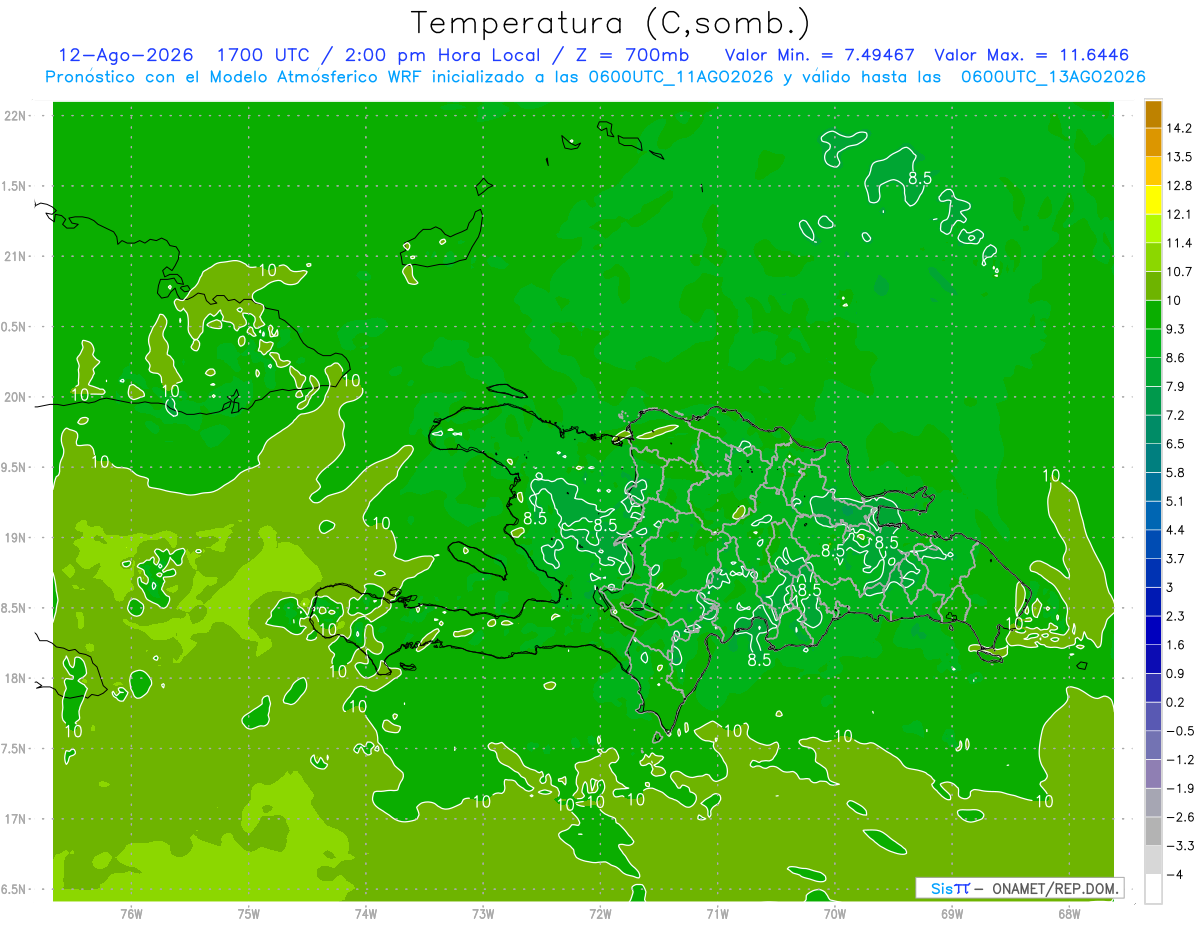Screen dimensions: 1200x927
Task: Click the '22N' latitude axis label
Action: click(x=16, y=115)
